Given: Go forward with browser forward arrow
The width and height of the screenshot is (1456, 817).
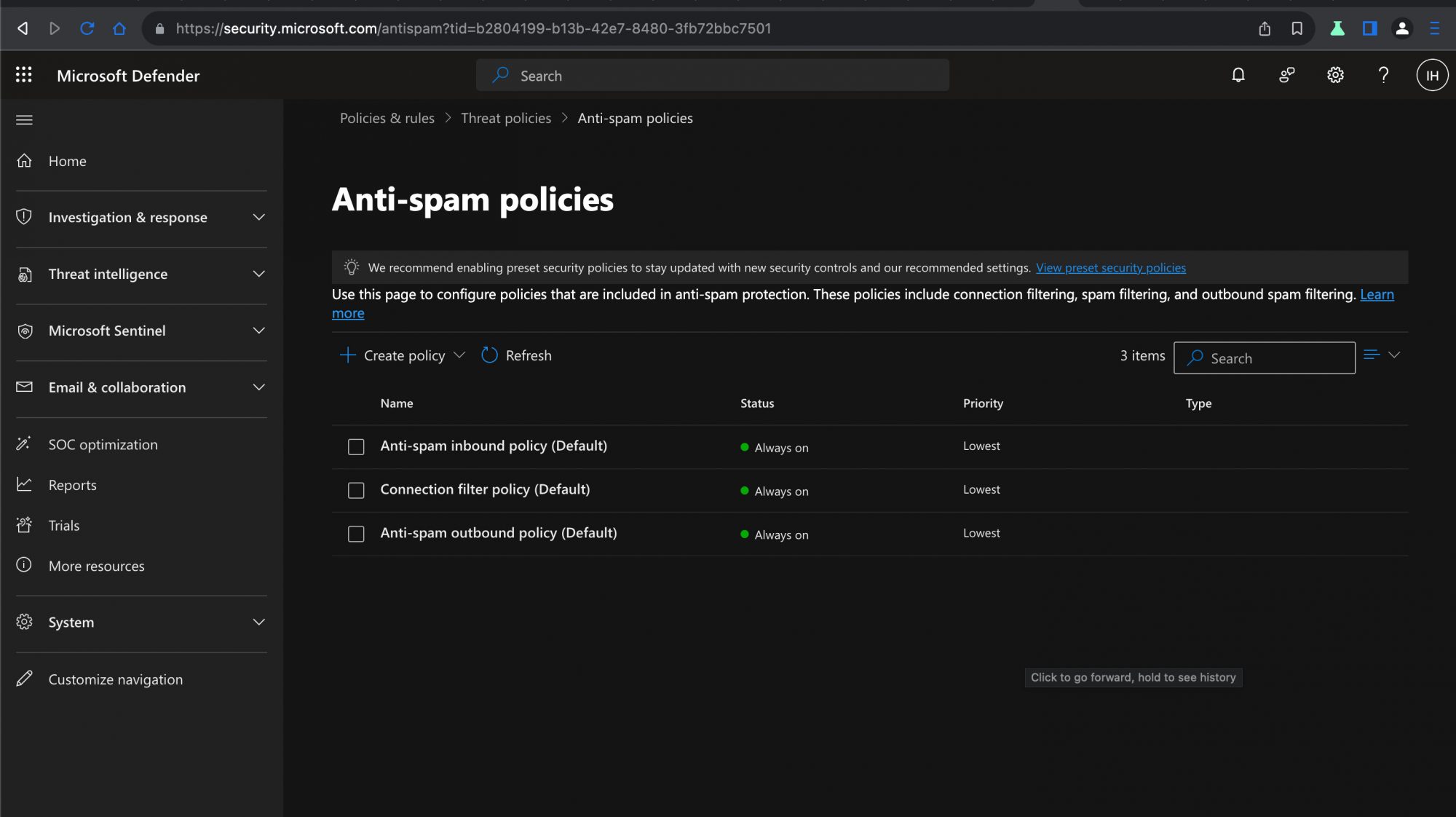Looking at the screenshot, I should coord(55,28).
